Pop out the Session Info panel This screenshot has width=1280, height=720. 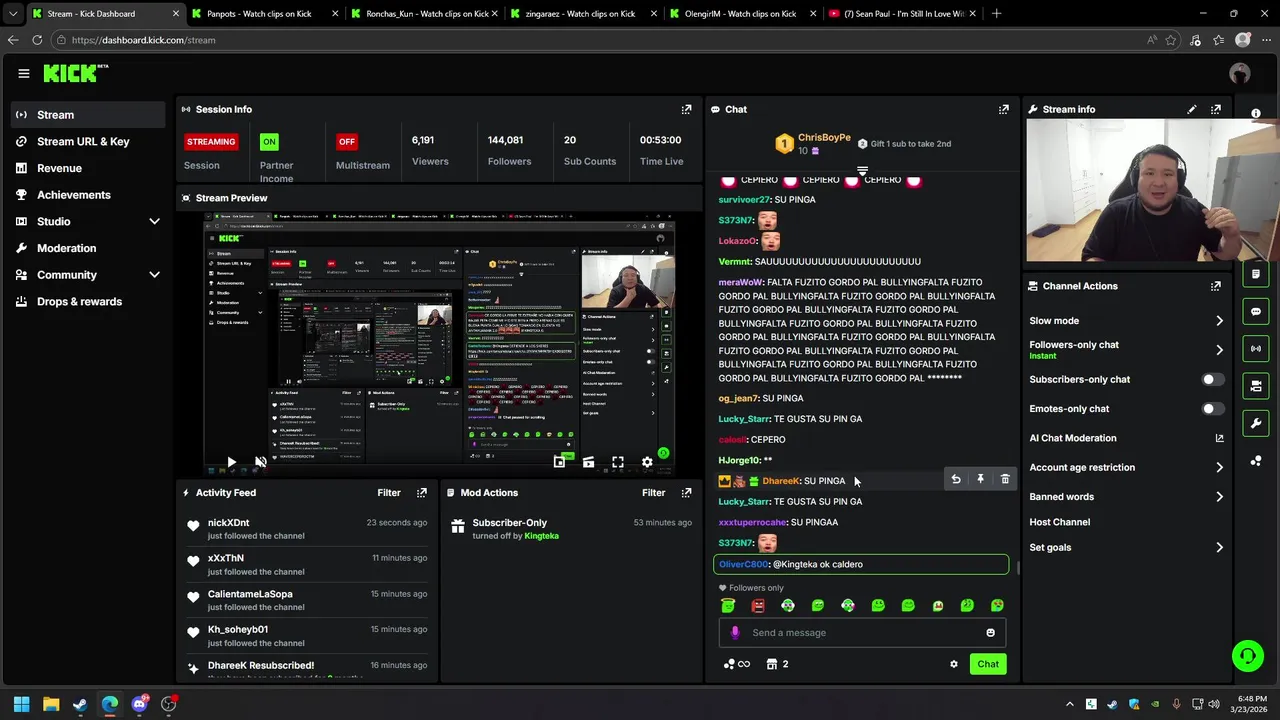[686, 109]
